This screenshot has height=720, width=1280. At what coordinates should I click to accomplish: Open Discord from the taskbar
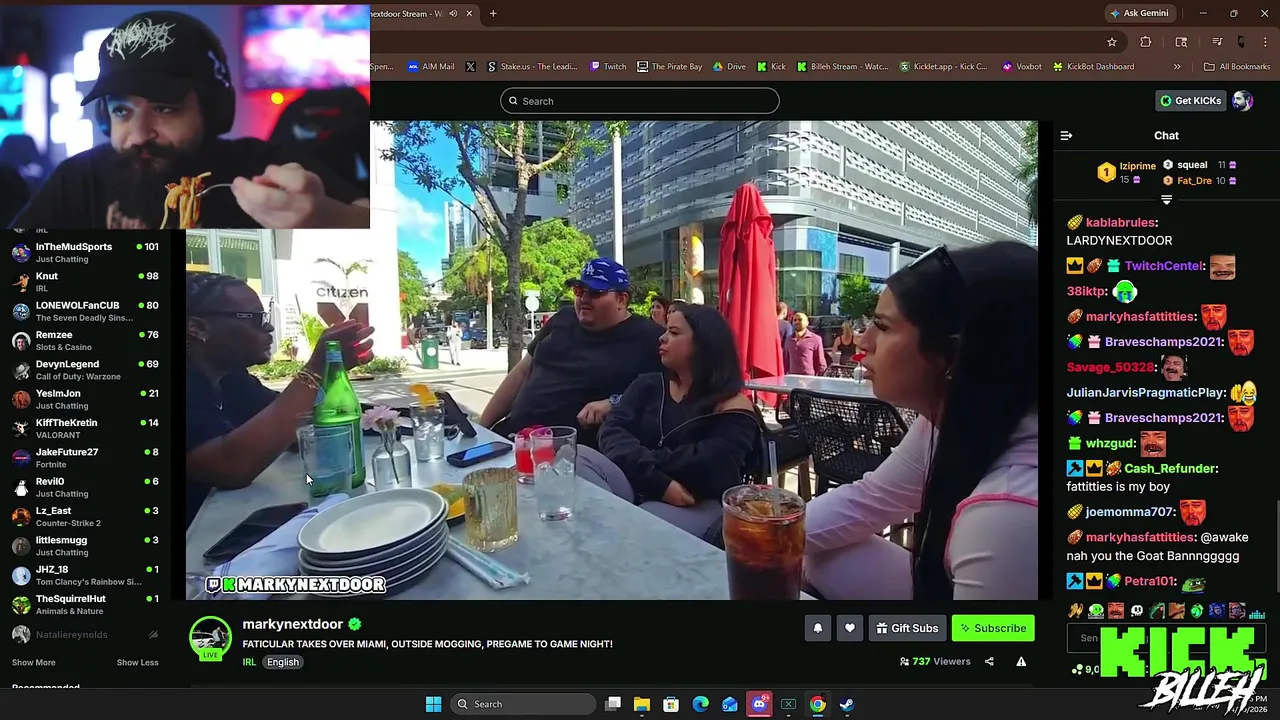[x=759, y=704]
